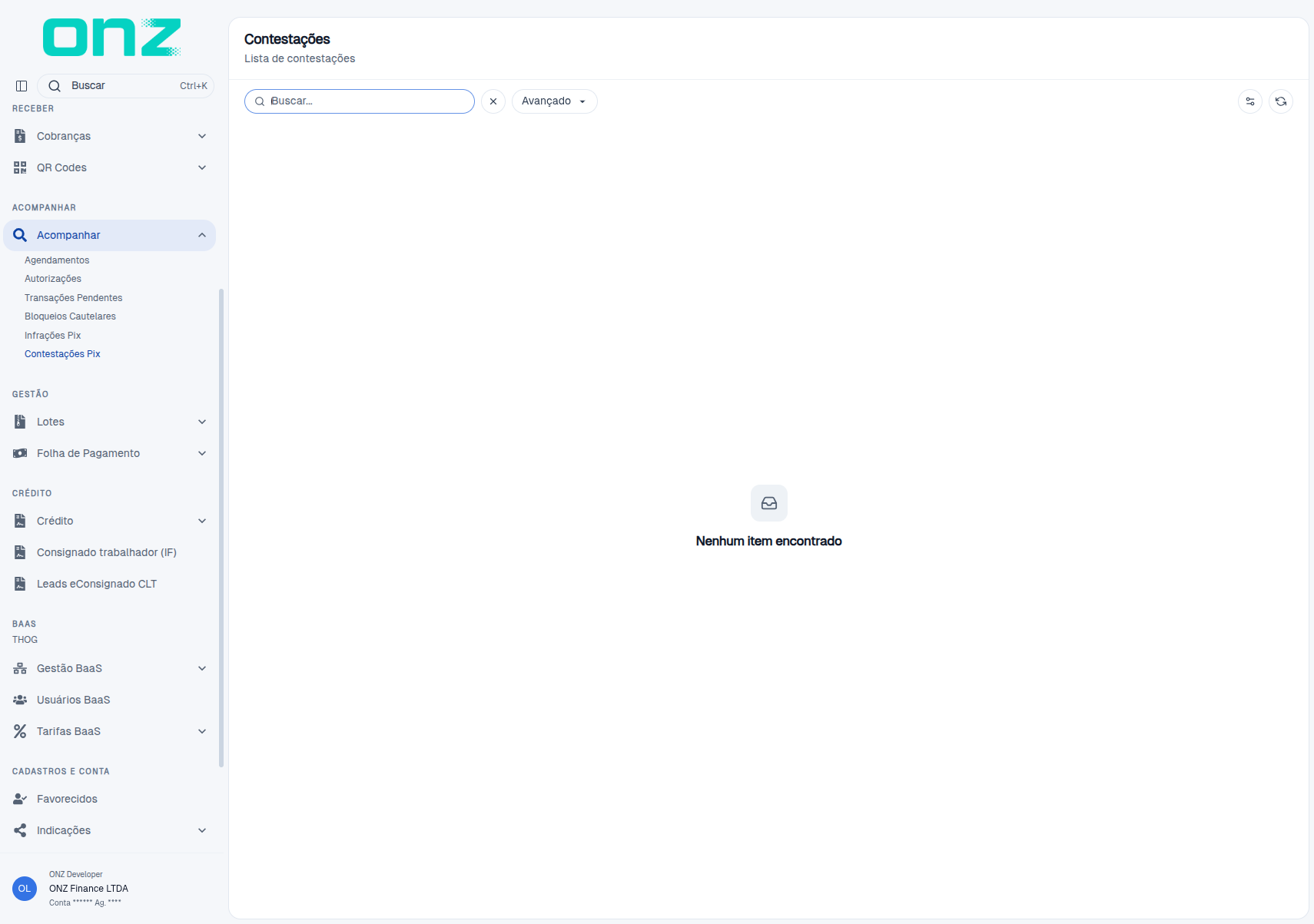Open Infrações Pix submenu item
This screenshot has height=924, width=1314.
tap(52, 336)
